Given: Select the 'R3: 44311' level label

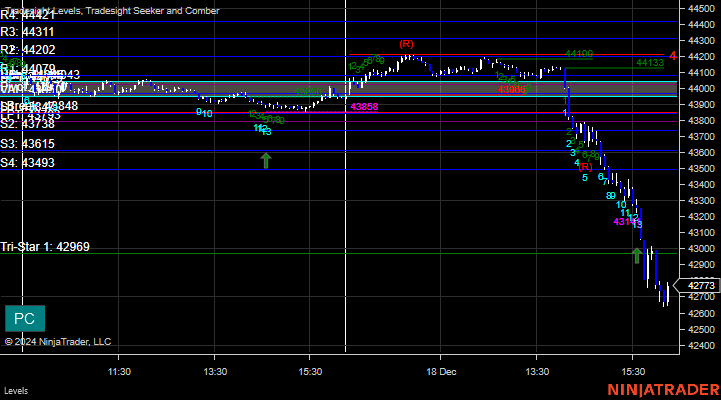Looking at the screenshot, I should (x=27, y=32).
